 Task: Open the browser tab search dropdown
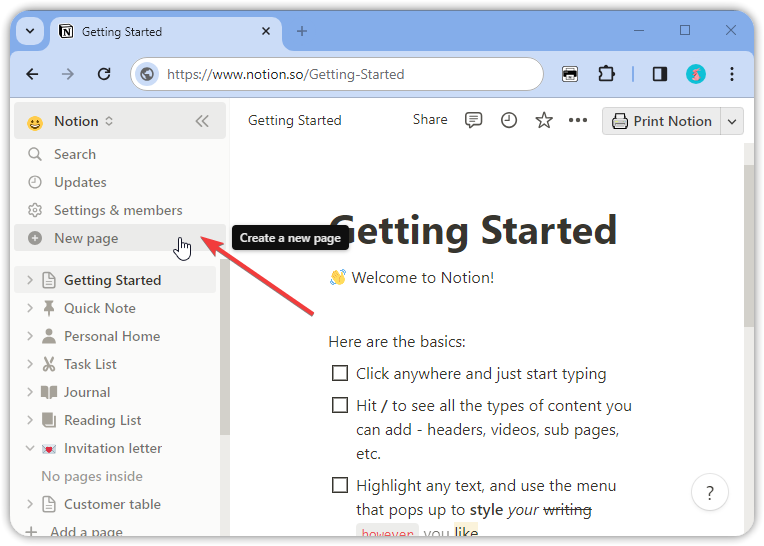pos(30,31)
